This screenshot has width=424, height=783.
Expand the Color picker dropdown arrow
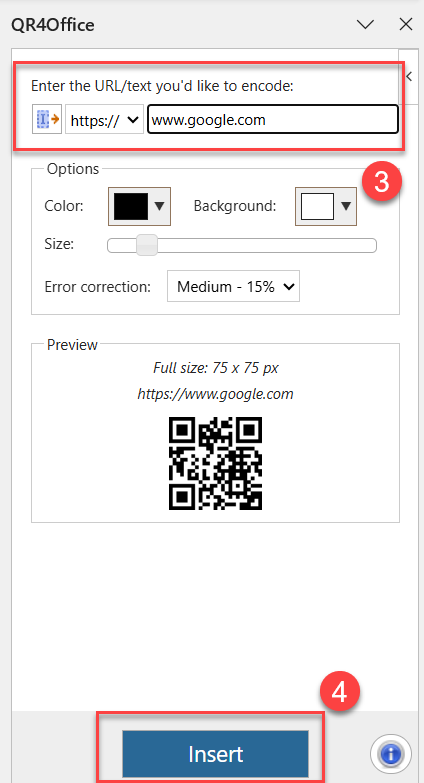159,206
